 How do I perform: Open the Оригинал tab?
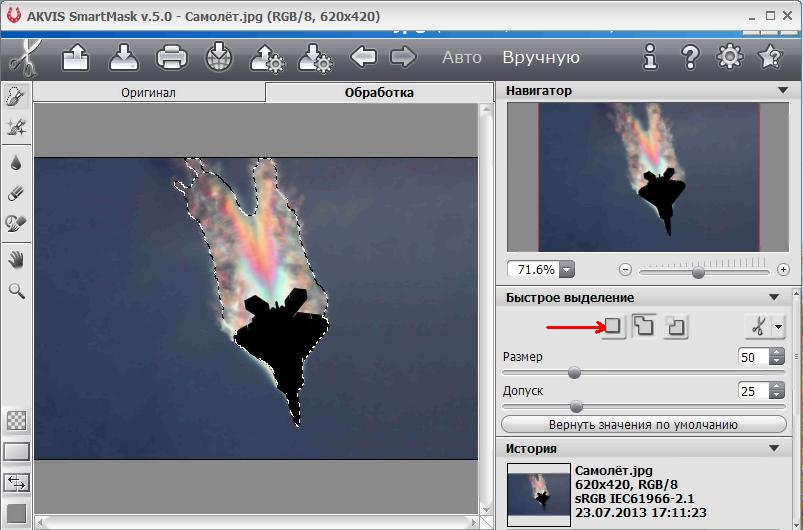[x=149, y=93]
